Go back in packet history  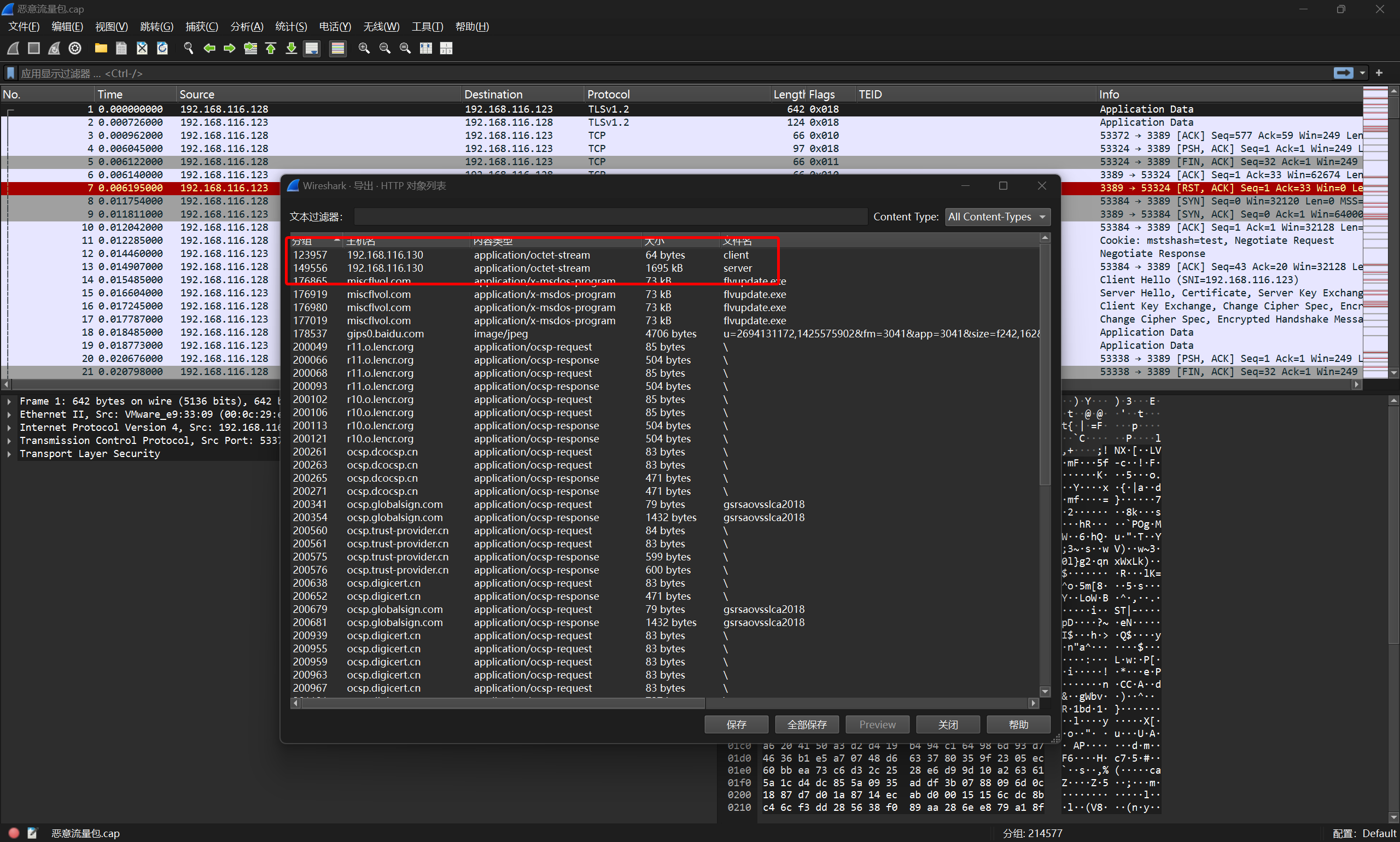click(209, 48)
